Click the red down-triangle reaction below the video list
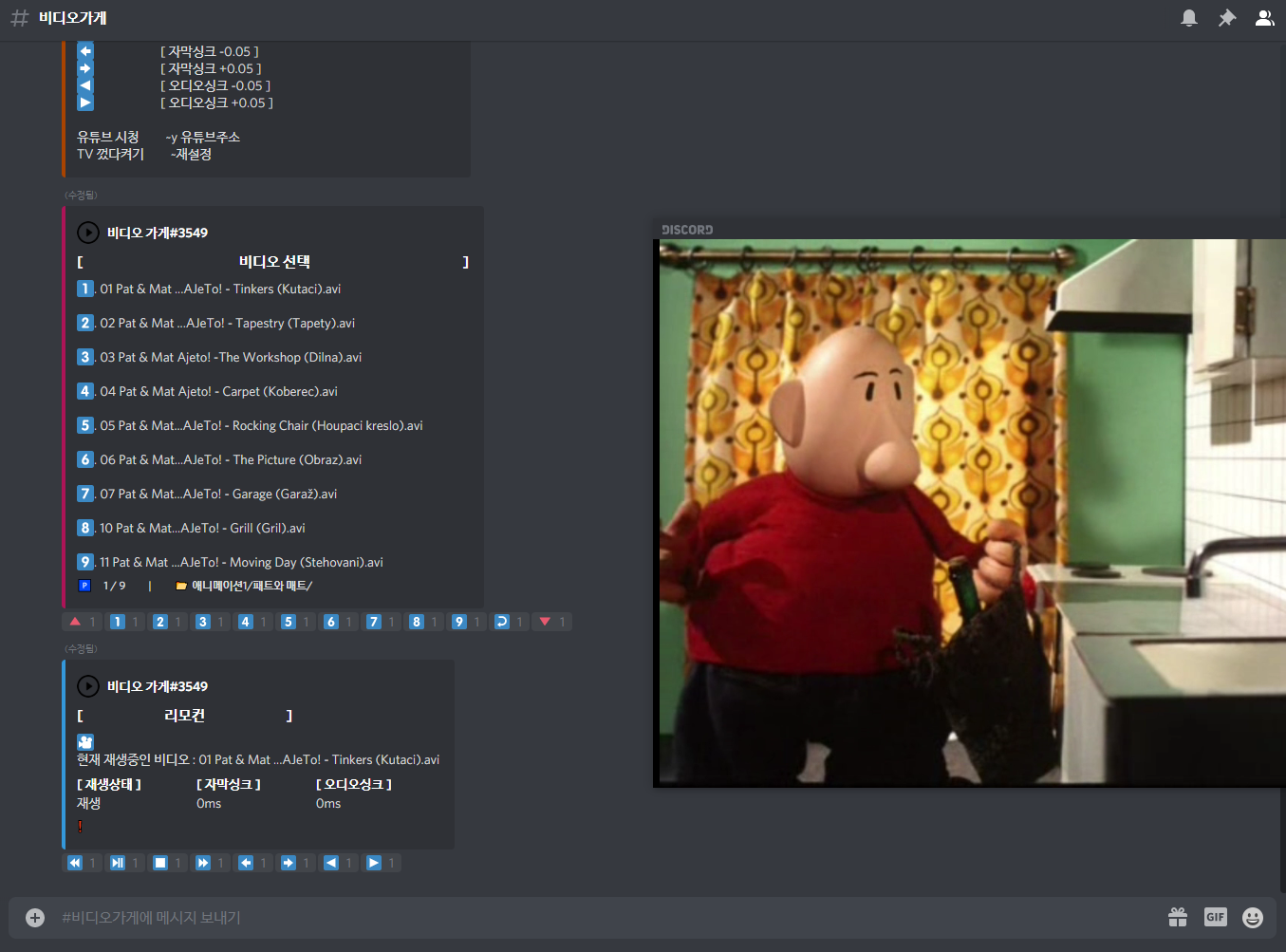 545,622
